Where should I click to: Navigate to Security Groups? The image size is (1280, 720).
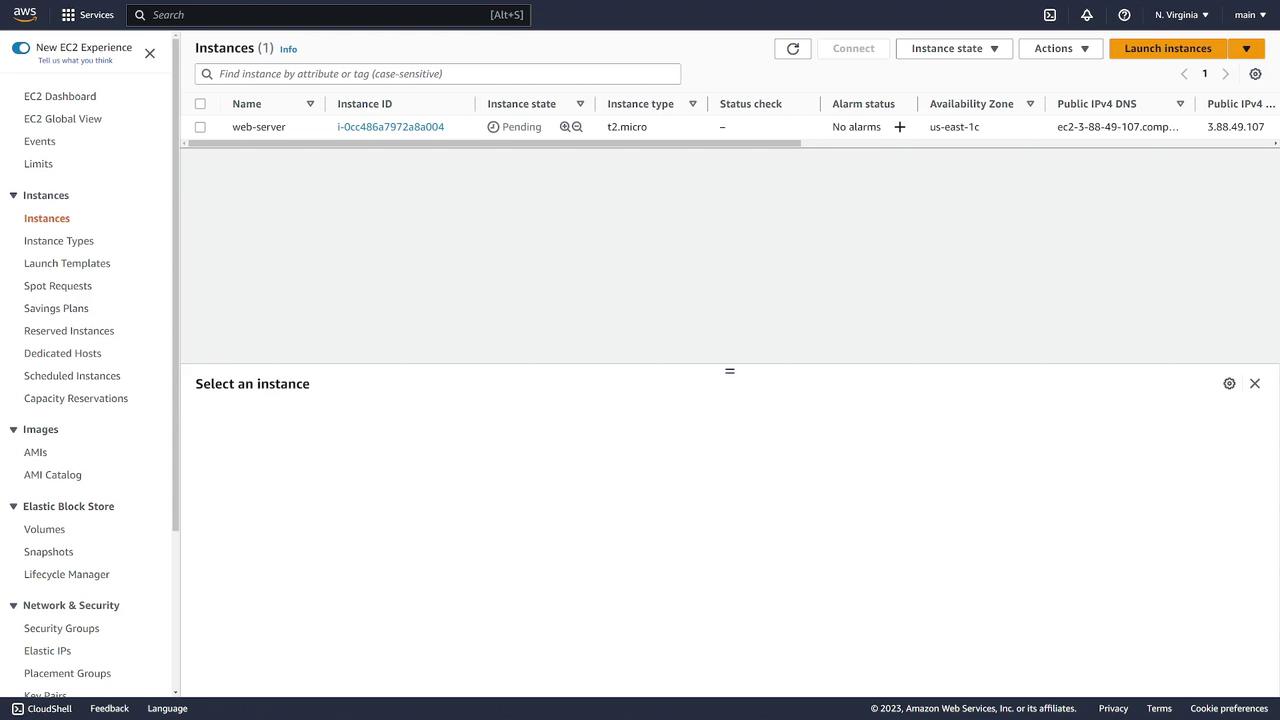62,629
